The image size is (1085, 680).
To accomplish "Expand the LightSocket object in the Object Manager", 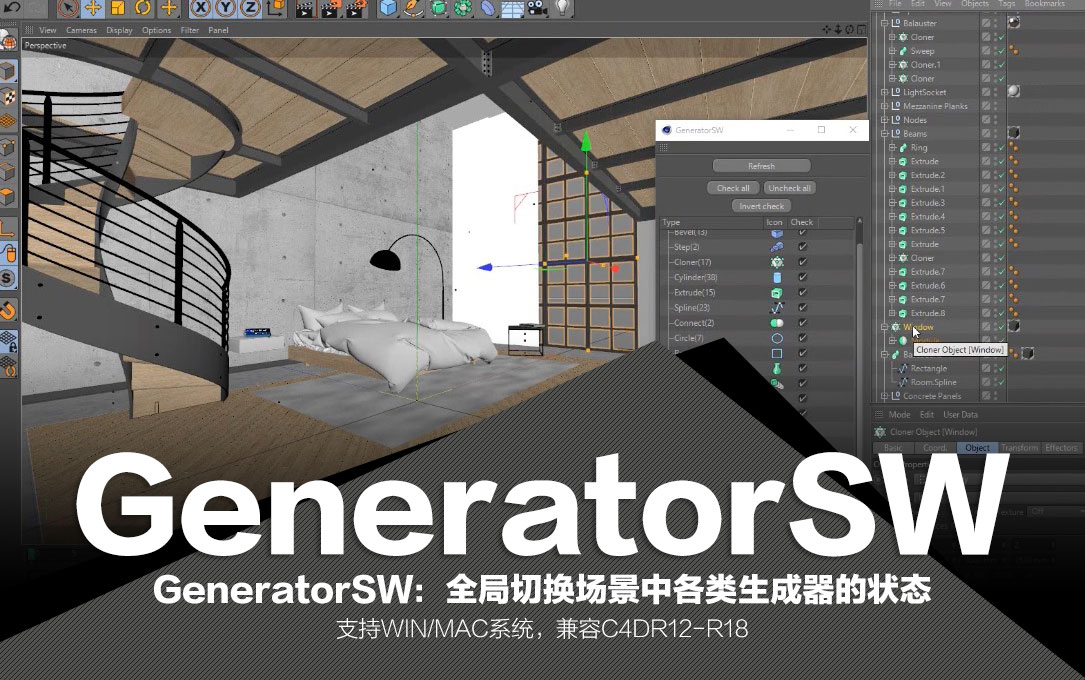I will 883,91.
